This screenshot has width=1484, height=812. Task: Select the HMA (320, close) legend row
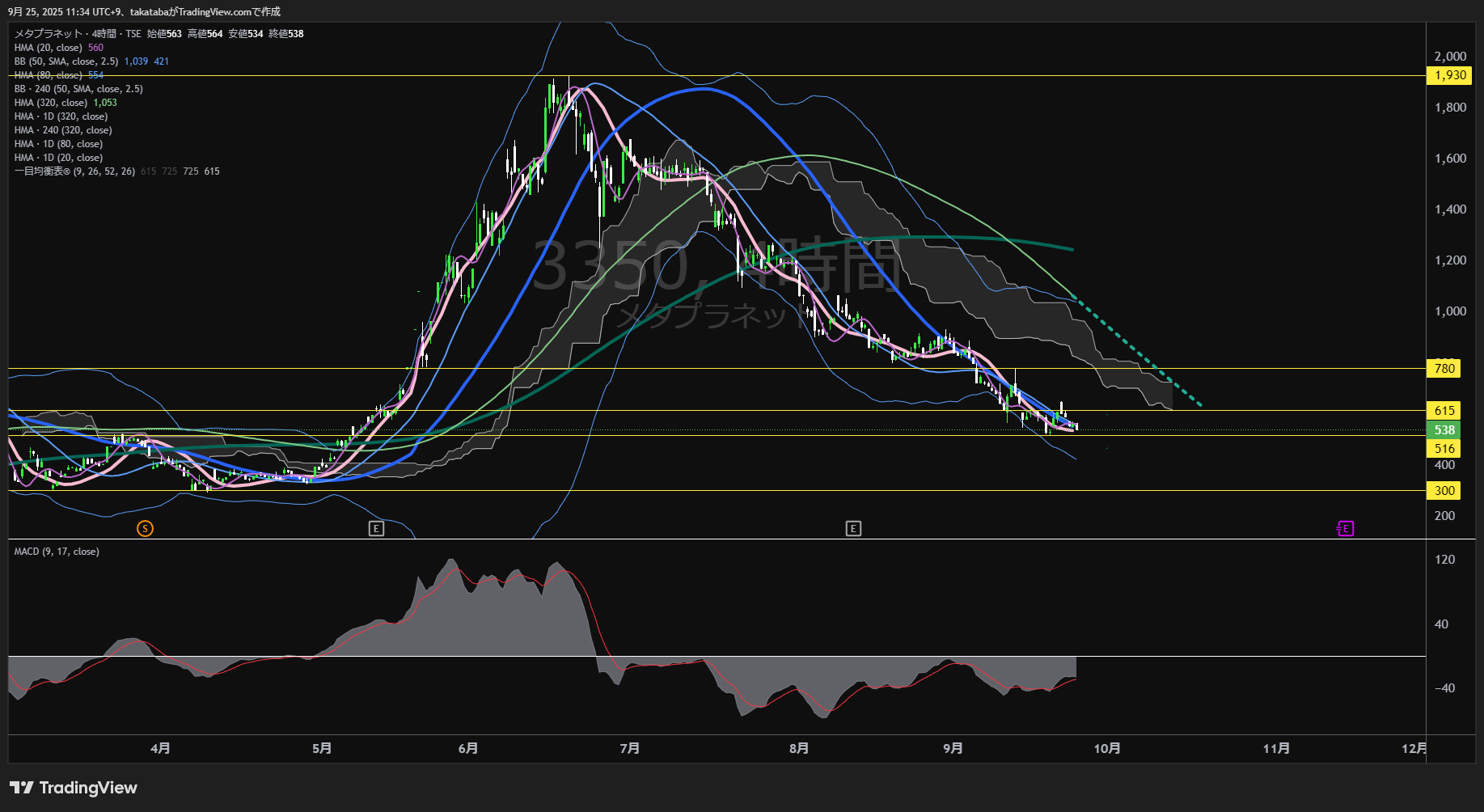point(66,103)
